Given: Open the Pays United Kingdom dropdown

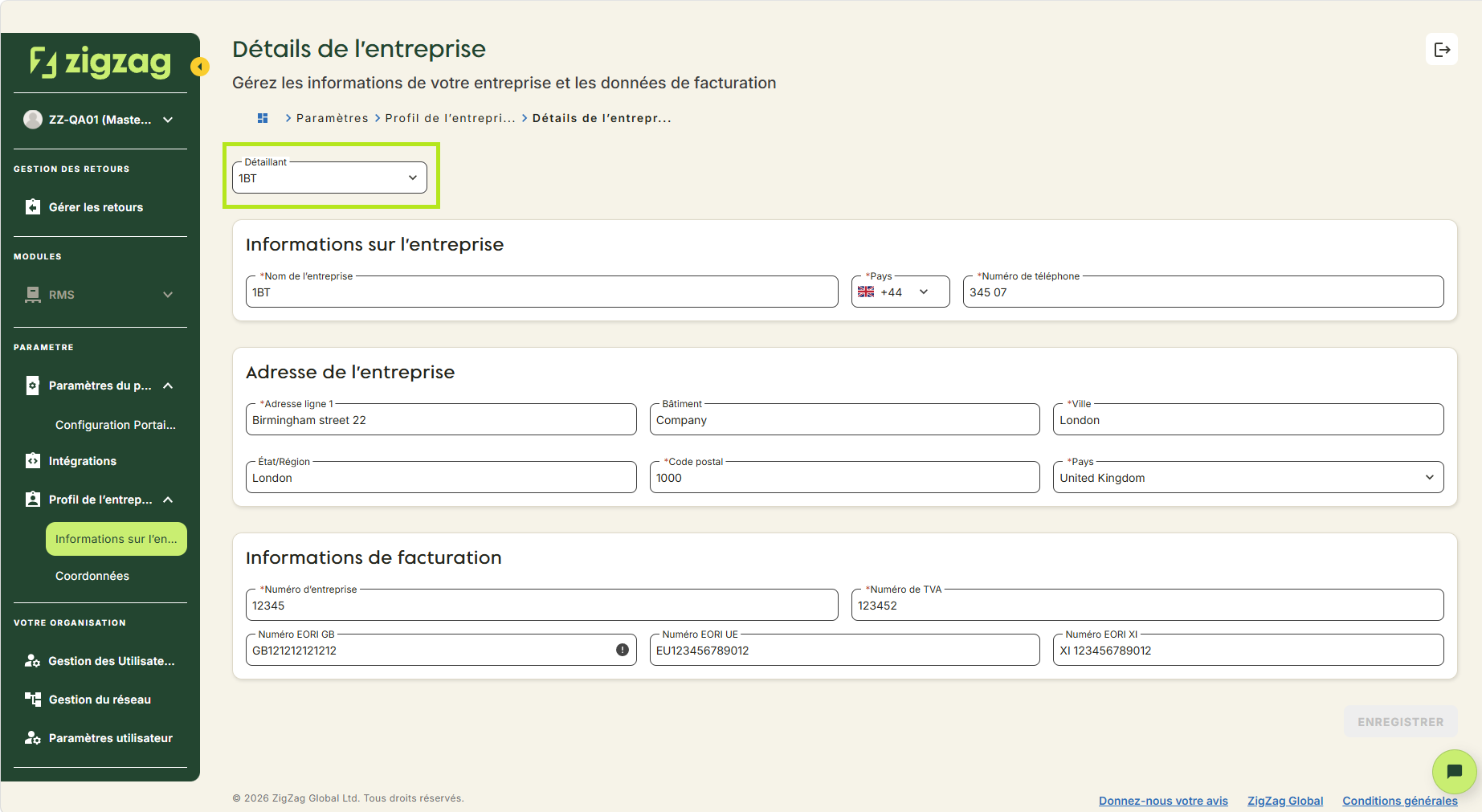Looking at the screenshot, I should click(x=1247, y=477).
